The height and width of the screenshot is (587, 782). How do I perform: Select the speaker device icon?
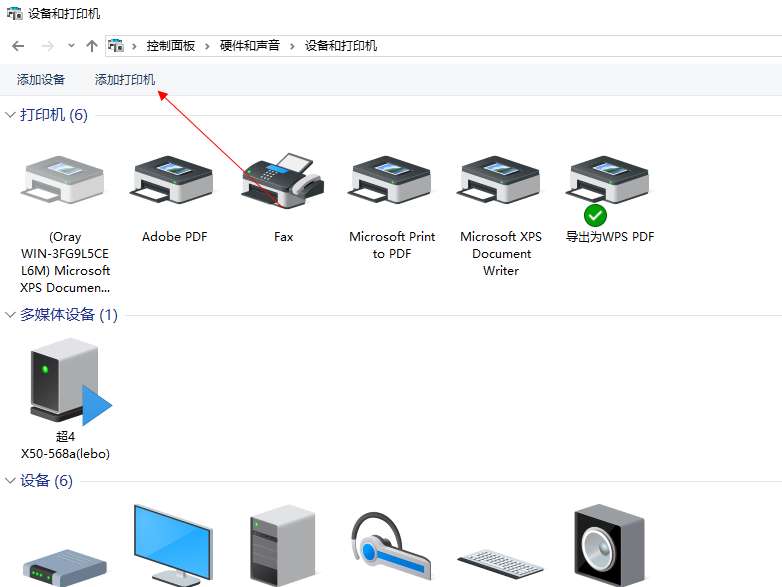(608, 545)
